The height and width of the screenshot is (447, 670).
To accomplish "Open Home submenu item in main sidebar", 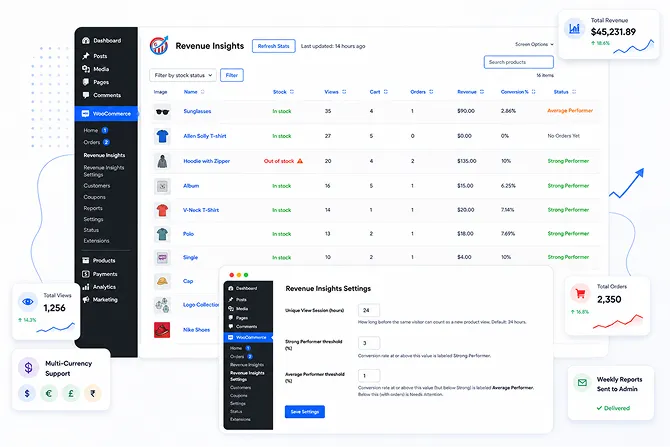I will (95, 130).
